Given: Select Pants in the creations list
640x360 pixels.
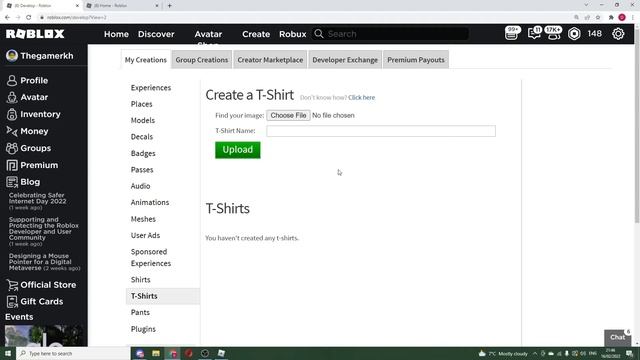Looking at the screenshot, I should [x=140, y=312].
